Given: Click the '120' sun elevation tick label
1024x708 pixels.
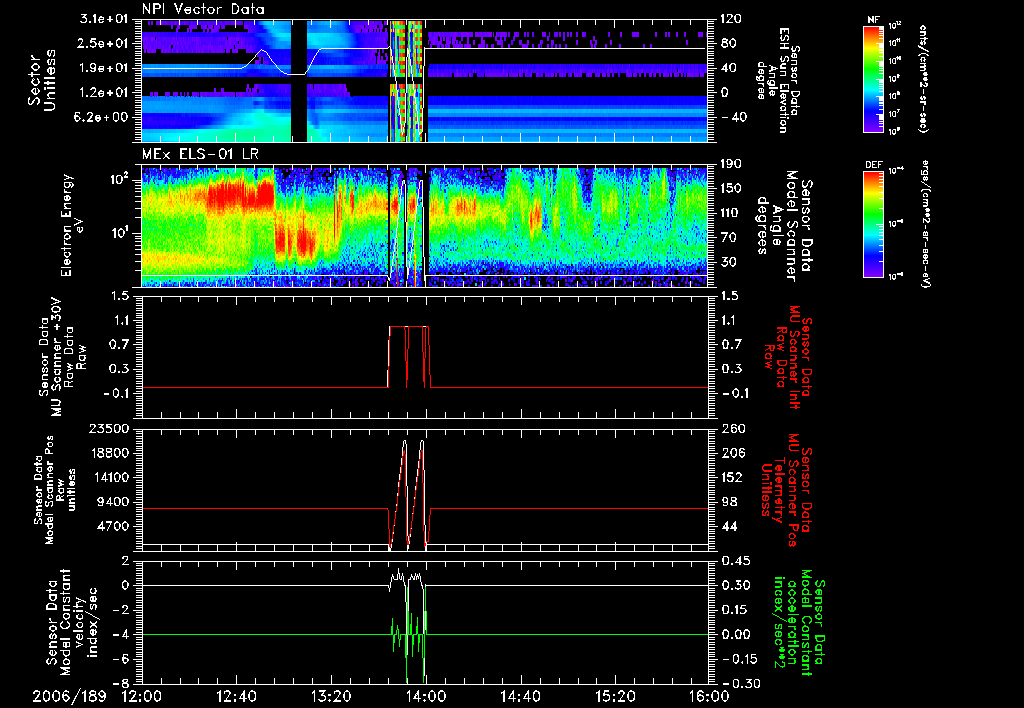Looking at the screenshot, I should click(730, 19).
